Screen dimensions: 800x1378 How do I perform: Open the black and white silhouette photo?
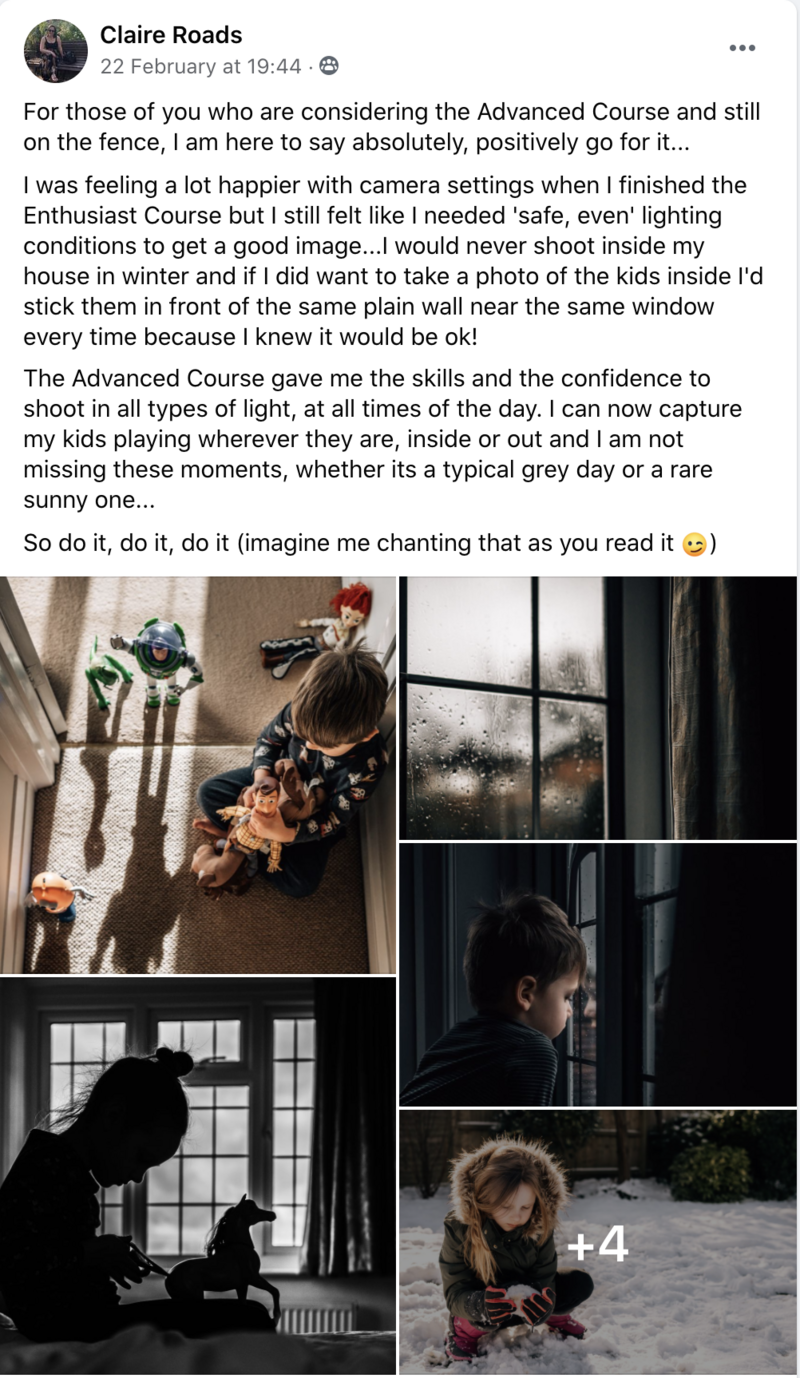point(198,1175)
